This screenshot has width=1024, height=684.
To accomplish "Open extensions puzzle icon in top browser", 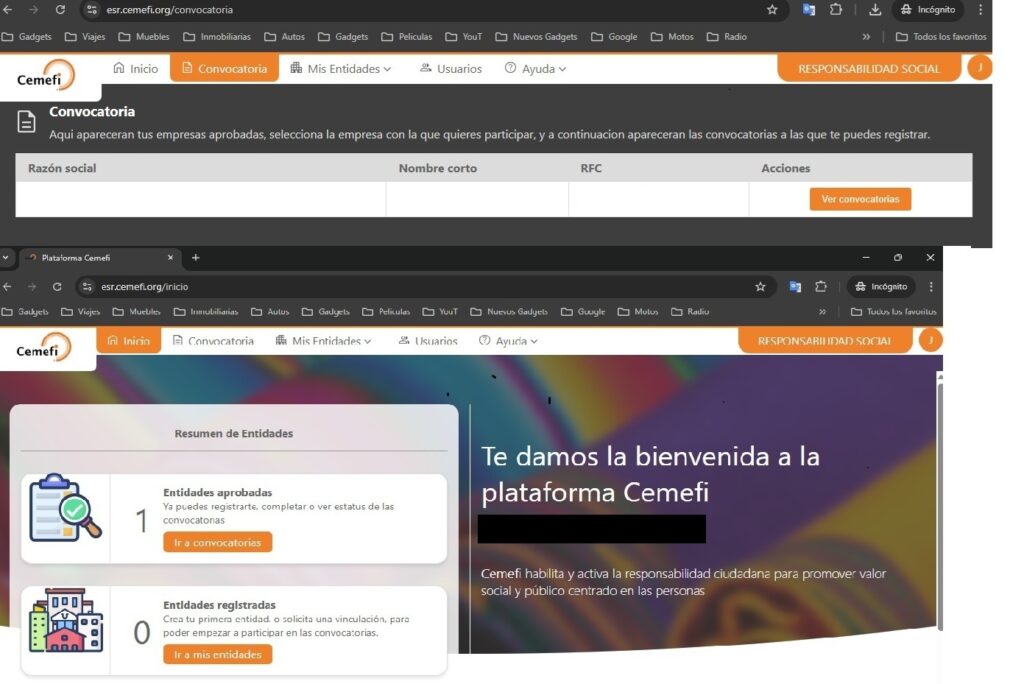I will pyautogui.click(x=835, y=10).
